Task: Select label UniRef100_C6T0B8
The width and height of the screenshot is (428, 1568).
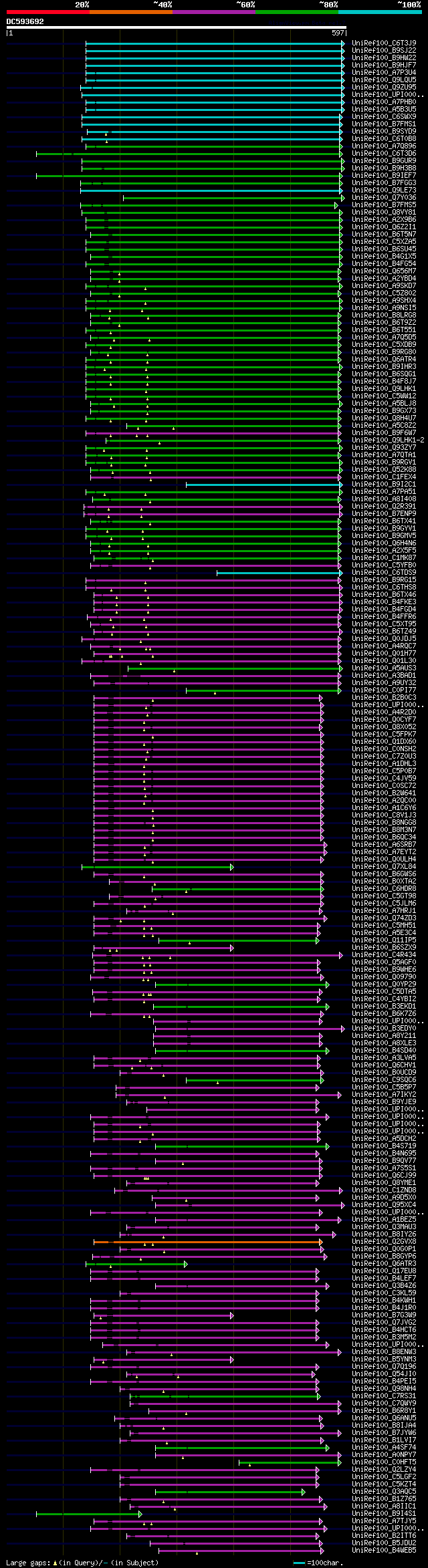Action: [x=384, y=138]
